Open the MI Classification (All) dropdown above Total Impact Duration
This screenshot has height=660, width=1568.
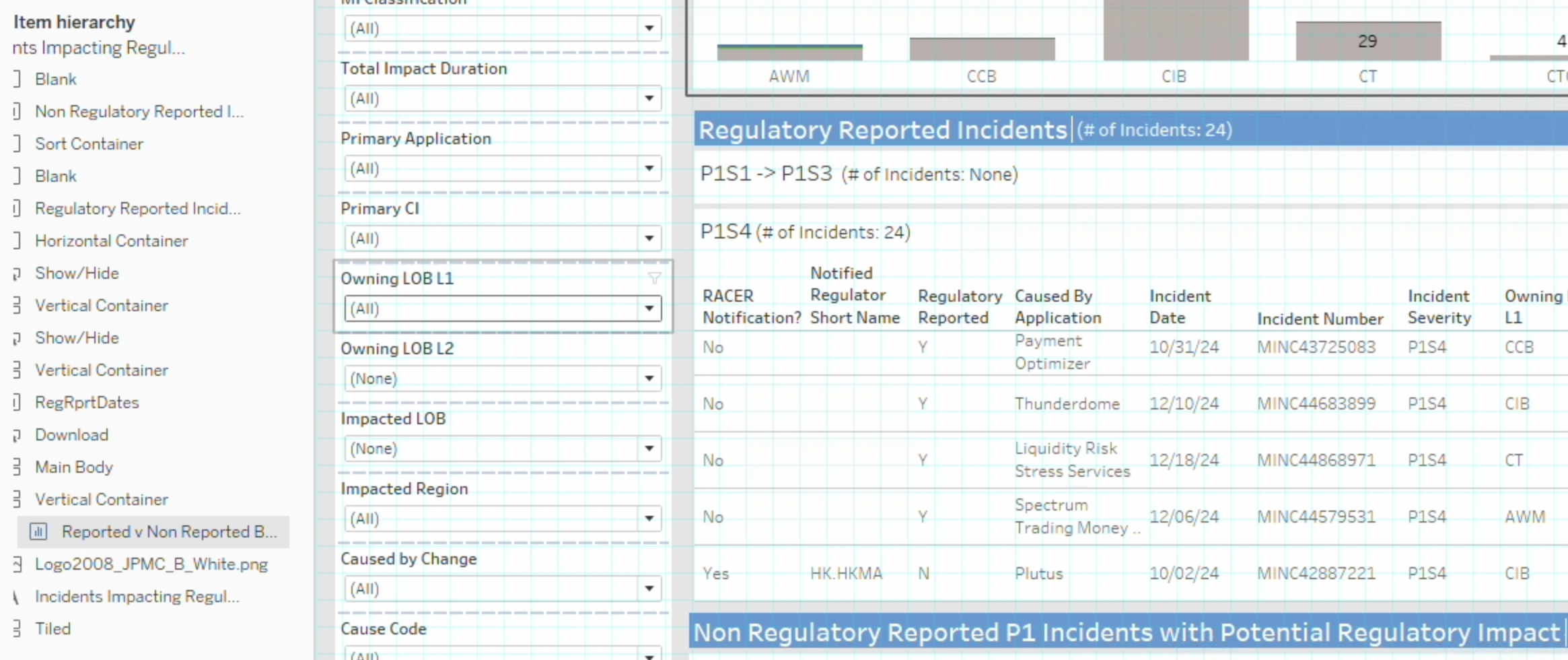(x=503, y=28)
